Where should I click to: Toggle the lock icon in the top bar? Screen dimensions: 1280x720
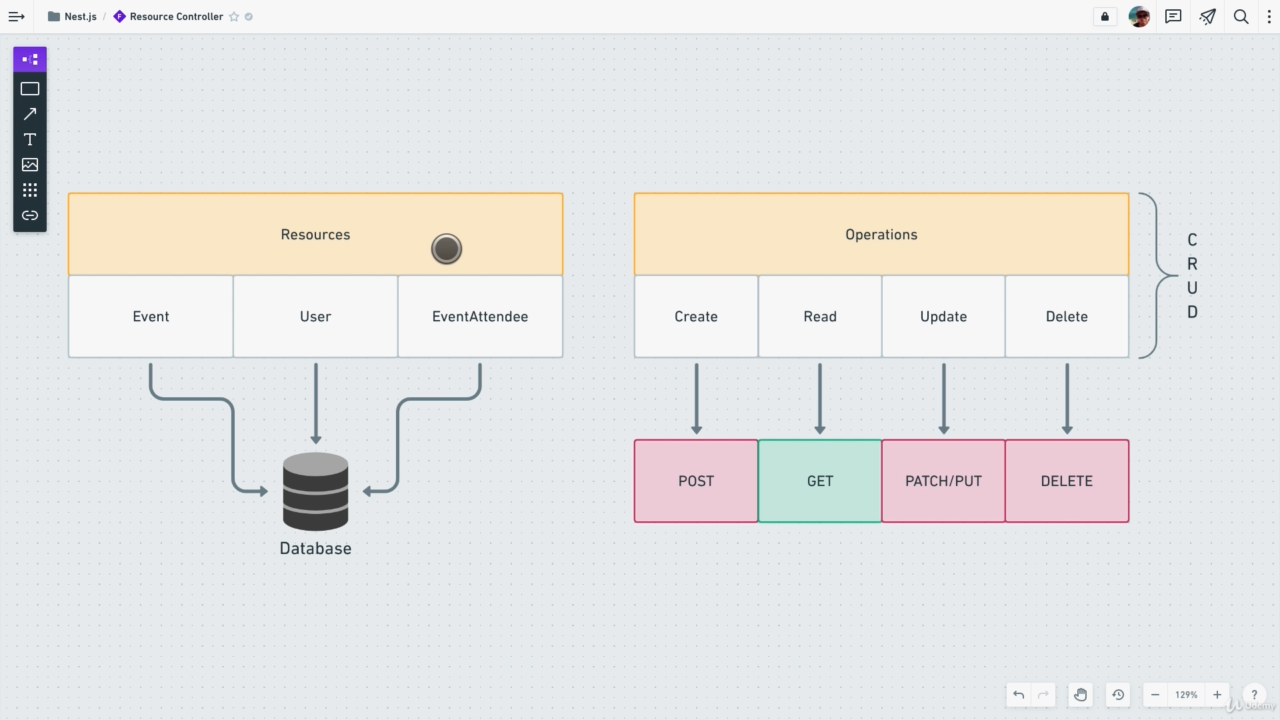pos(1104,16)
